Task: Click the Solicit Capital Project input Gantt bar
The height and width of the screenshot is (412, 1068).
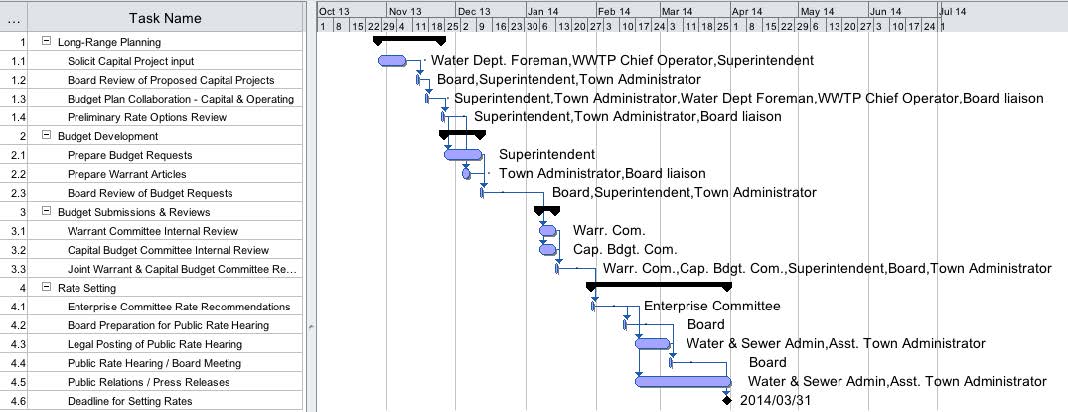Action: (391, 61)
